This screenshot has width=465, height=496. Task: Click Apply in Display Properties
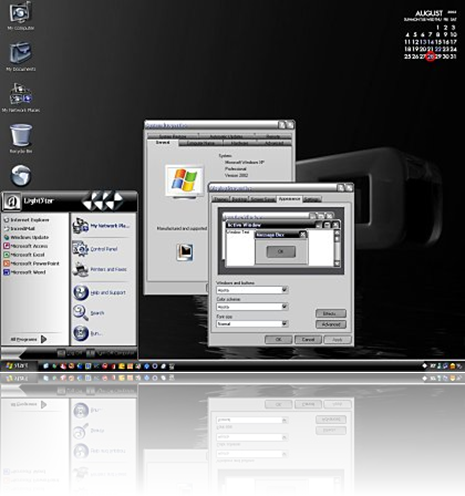click(337, 340)
